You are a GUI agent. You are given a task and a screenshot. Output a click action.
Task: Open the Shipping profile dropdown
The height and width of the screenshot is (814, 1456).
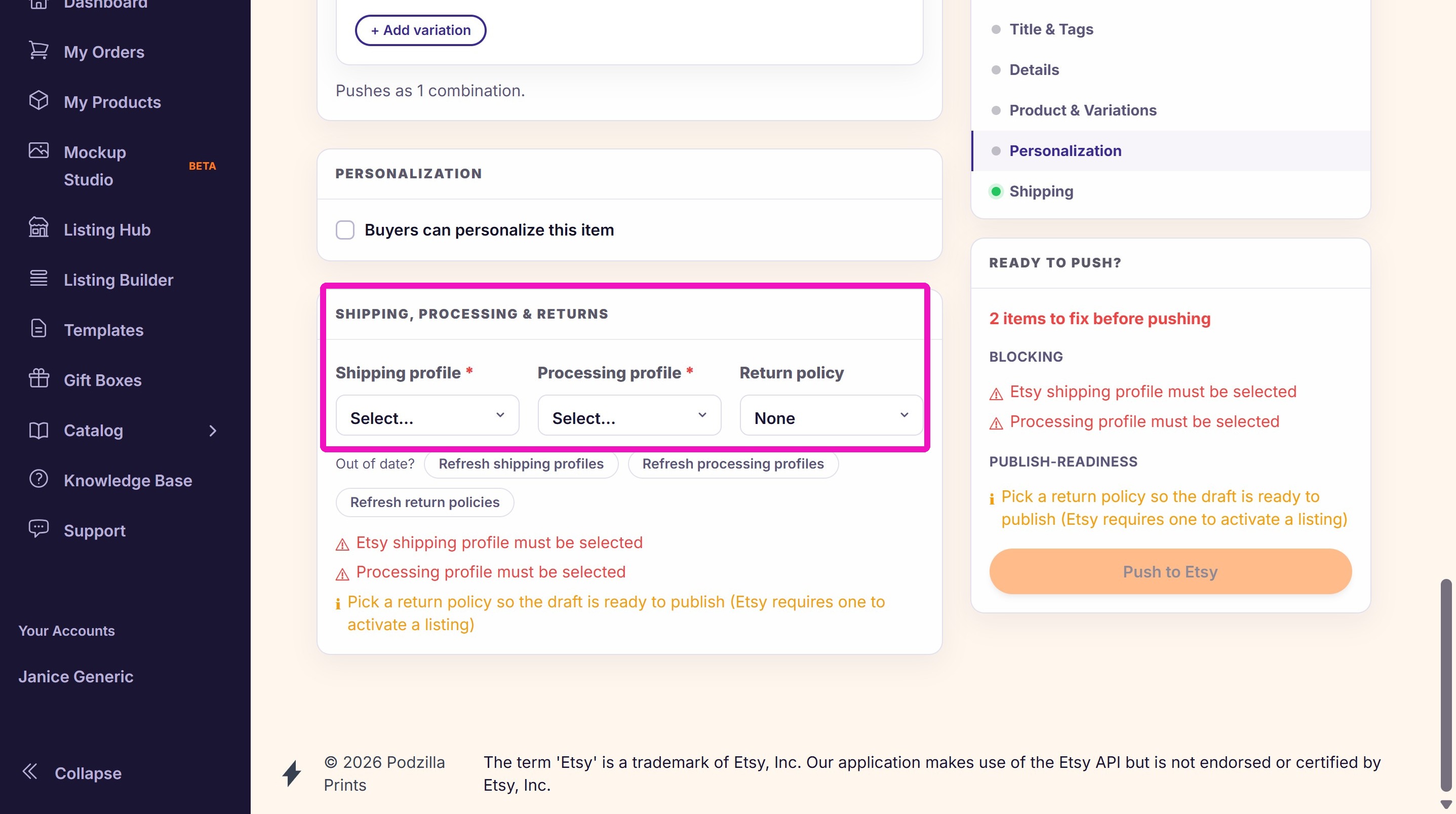click(427, 415)
